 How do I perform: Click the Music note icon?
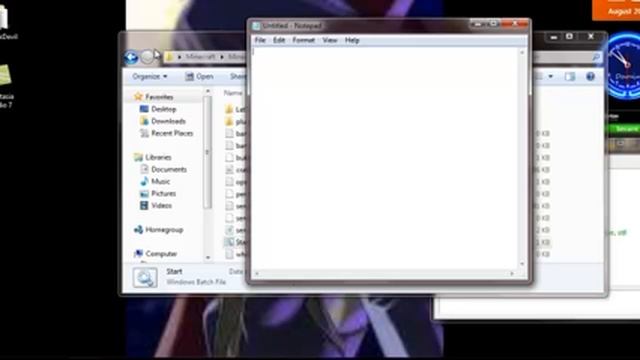pyautogui.click(x=144, y=181)
